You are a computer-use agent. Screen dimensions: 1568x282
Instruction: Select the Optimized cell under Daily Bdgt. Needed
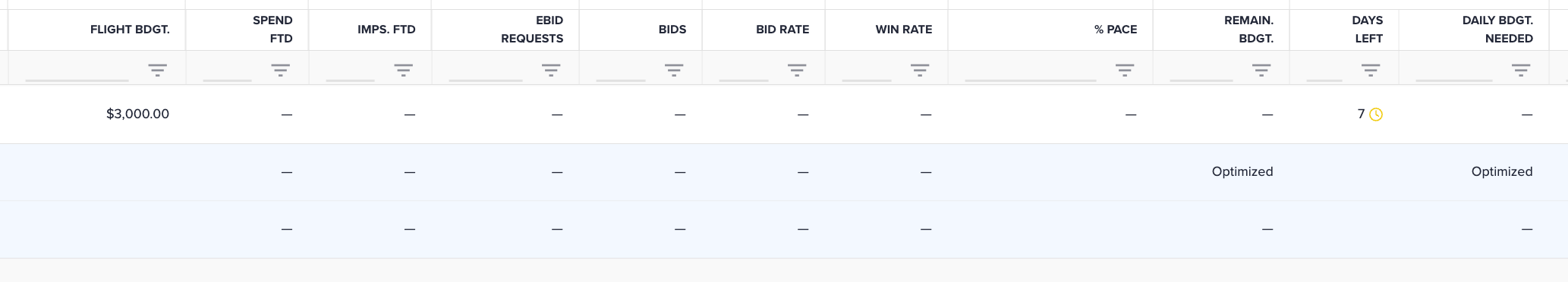pyautogui.click(x=1501, y=171)
